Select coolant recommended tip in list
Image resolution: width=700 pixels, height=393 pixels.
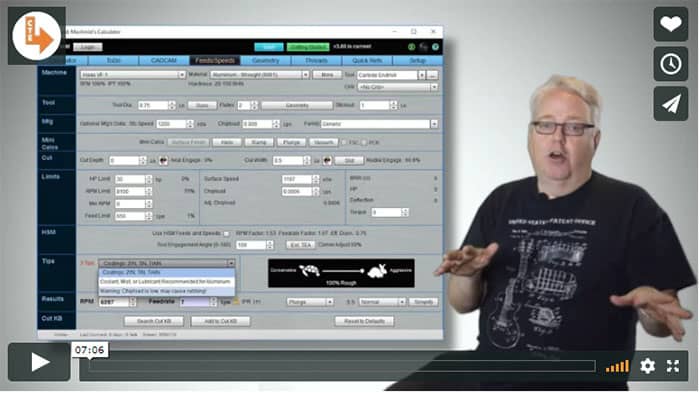pyautogui.click(x=165, y=282)
